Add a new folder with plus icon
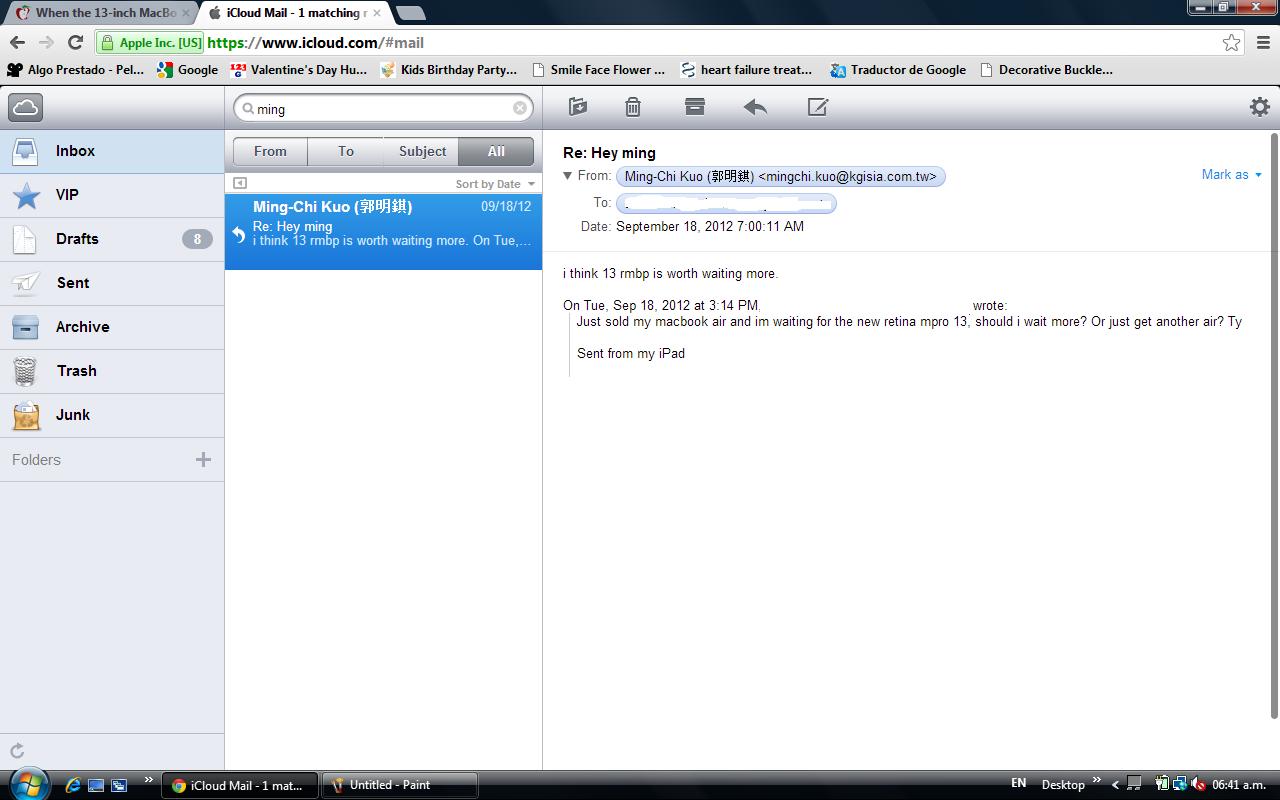The image size is (1280, 800). (203, 460)
